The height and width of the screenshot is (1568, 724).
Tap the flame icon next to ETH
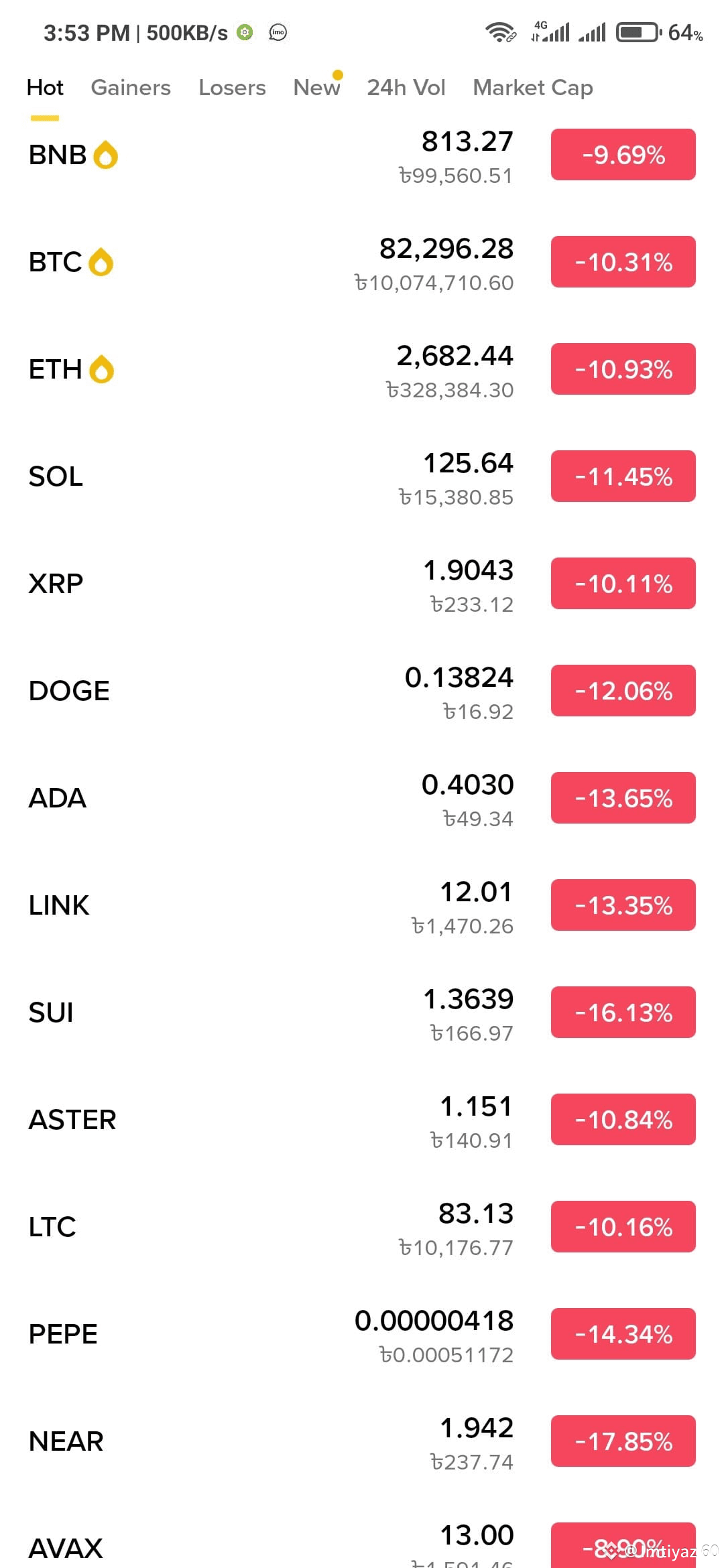click(x=101, y=369)
